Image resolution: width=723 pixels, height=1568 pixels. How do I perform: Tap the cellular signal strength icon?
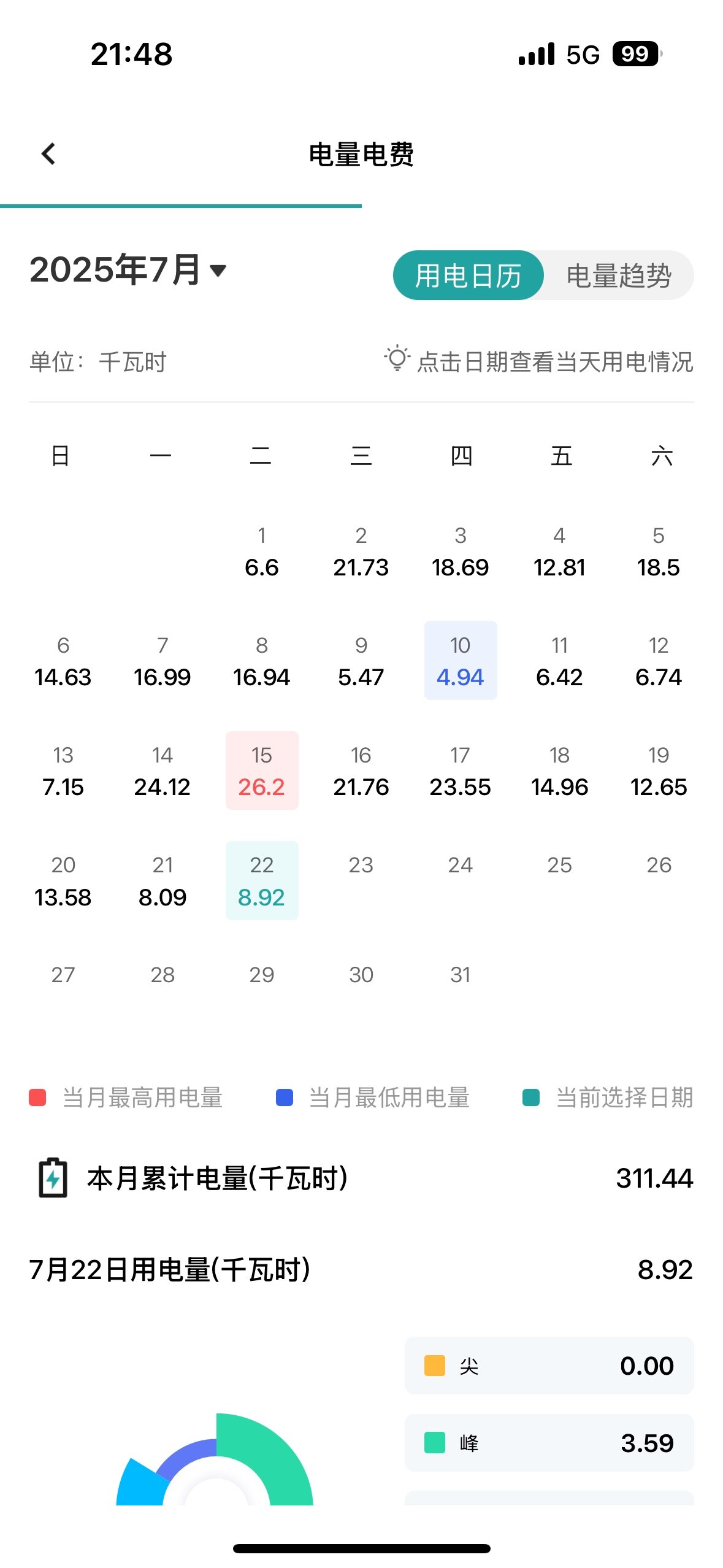[536, 54]
